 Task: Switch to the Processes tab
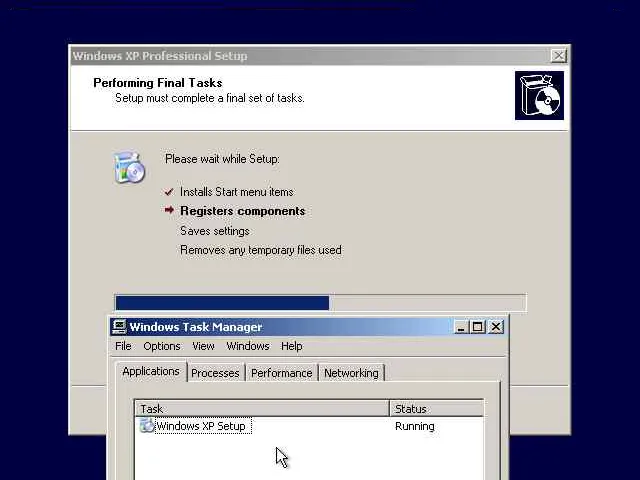coord(215,373)
